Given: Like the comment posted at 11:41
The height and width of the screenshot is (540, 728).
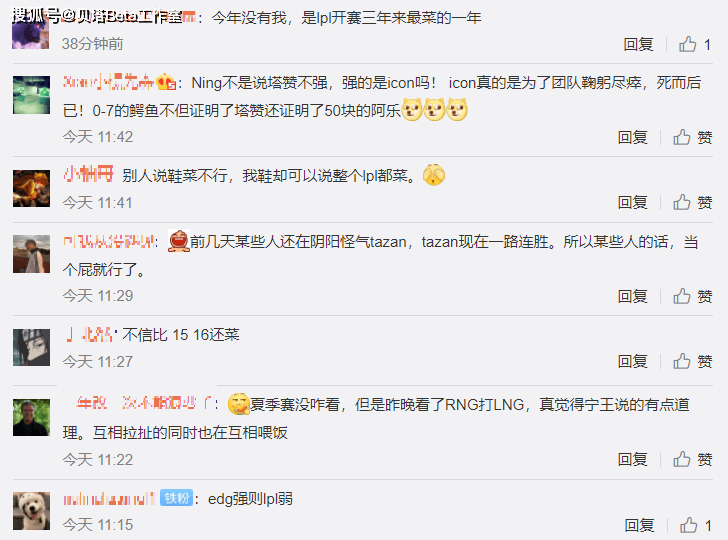Looking at the screenshot, I should [682, 202].
